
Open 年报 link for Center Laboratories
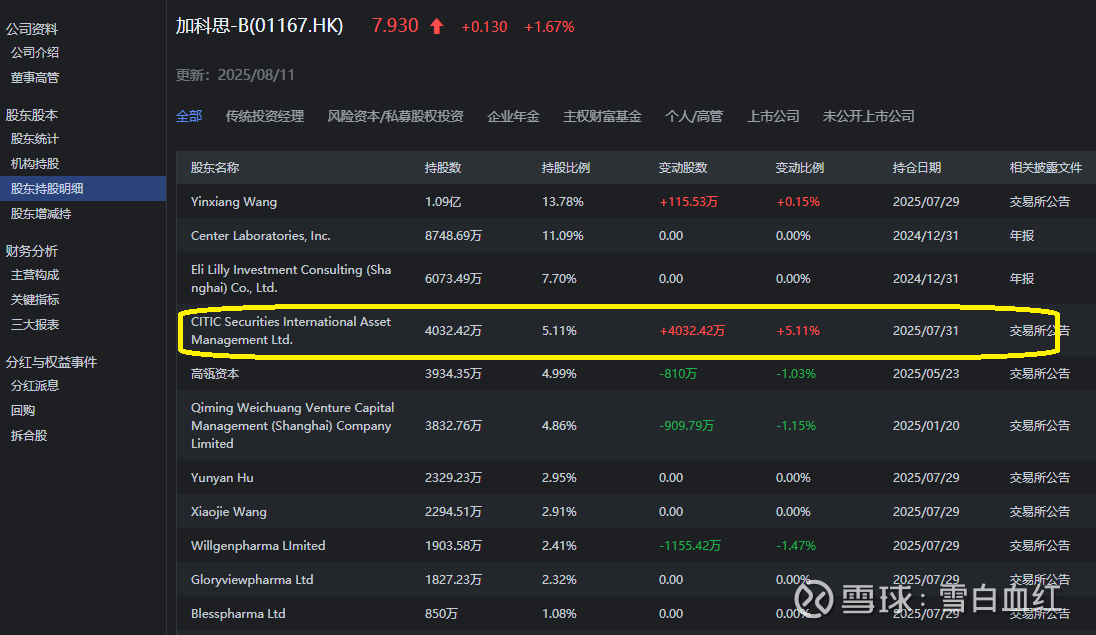click(x=1022, y=236)
